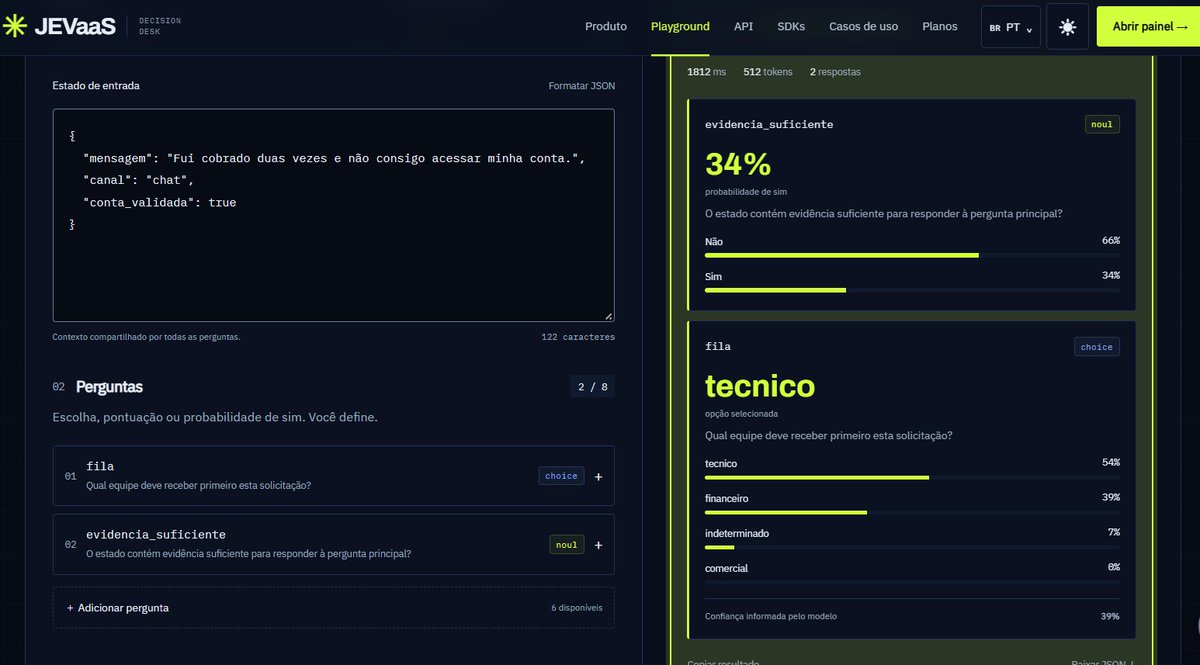This screenshot has height=665, width=1200.
Task: Select the Playground nav tab
Action: (680, 27)
